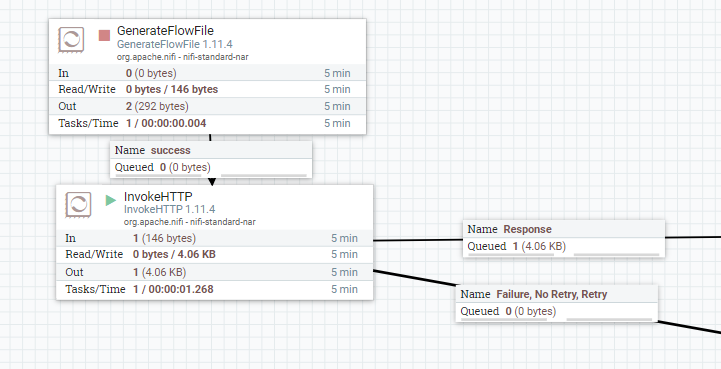The width and height of the screenshot is (721, 369).
Task: Click InvokeHTTP Out 1 (4.06 KB) row
Action: coord(215,272)
